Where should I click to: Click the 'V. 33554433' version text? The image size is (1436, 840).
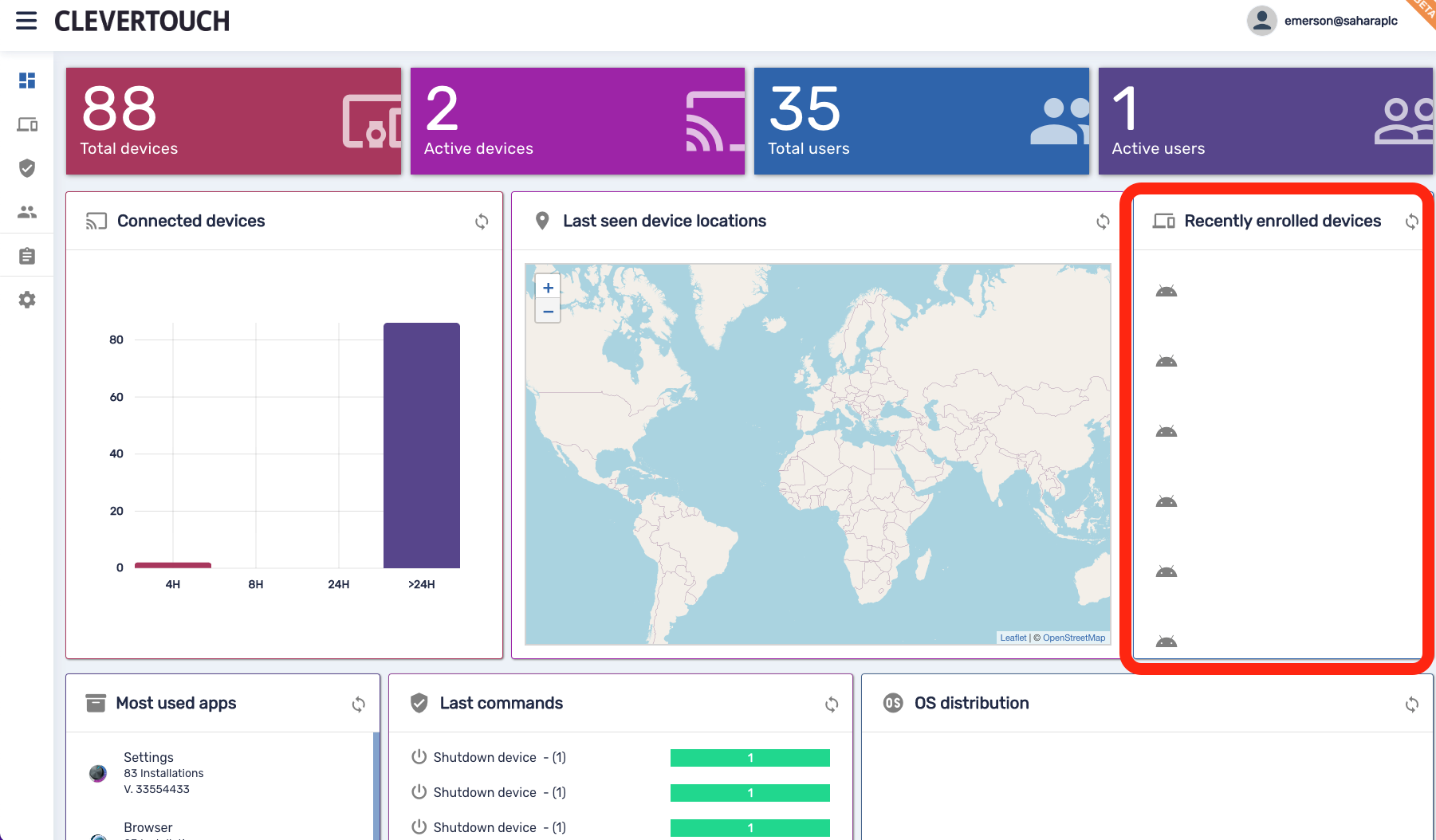[156, 789]
